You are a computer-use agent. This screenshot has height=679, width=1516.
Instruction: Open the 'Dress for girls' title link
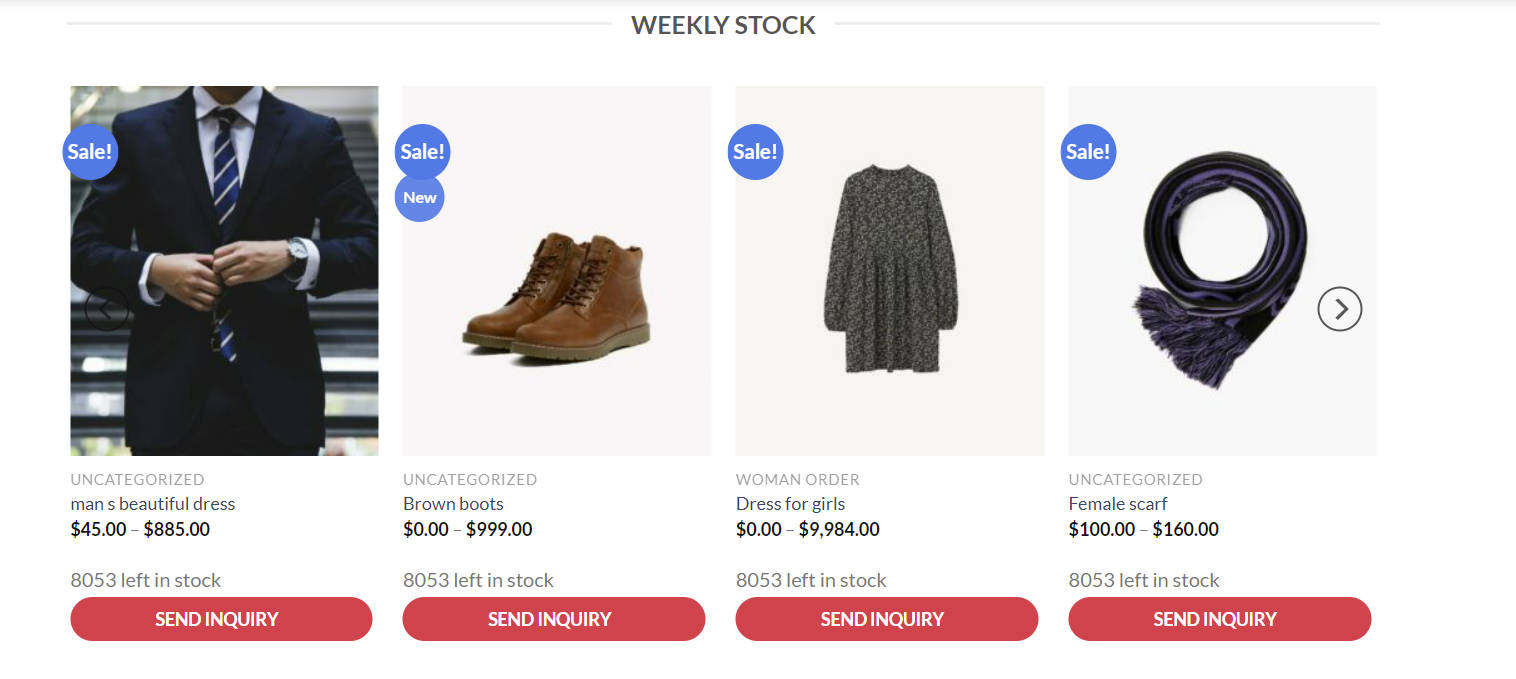pos(790,504)
